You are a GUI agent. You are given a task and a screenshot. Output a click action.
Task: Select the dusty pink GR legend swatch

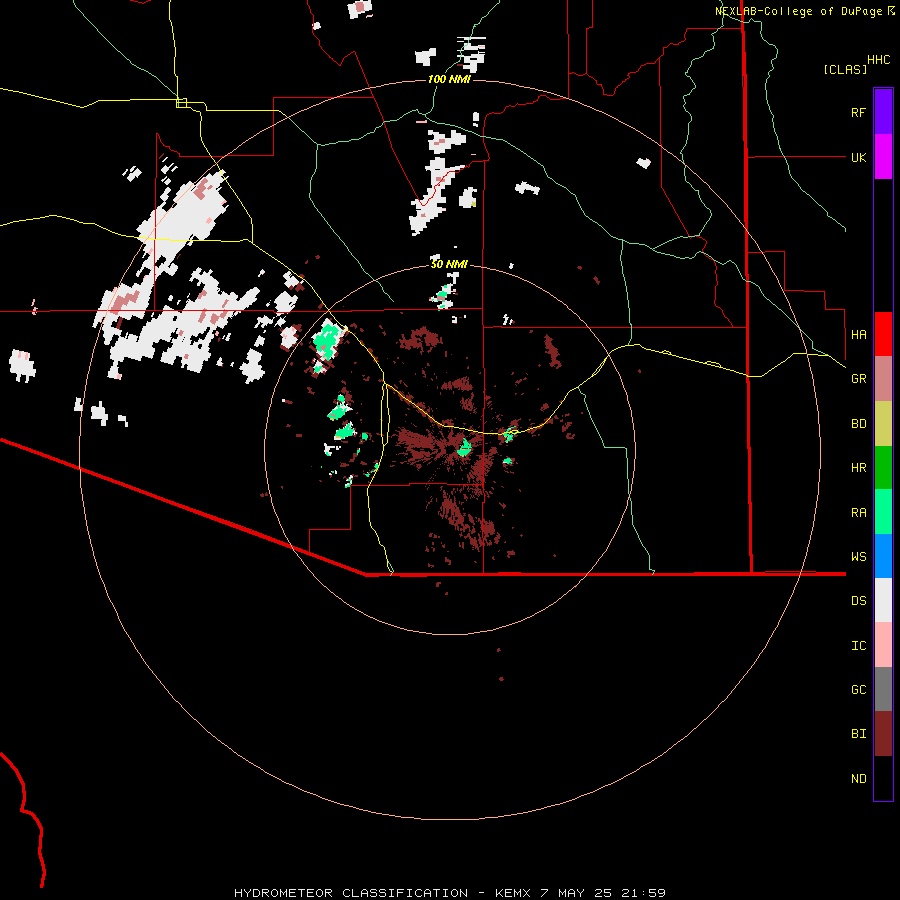coord(883,379)
